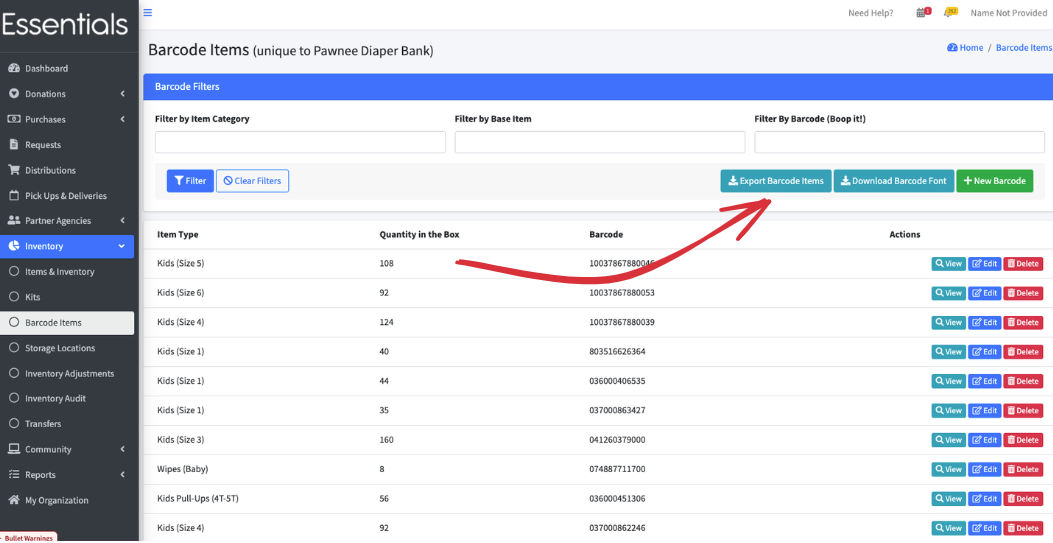
Task: Click the Need Help? link
Action: (x=871, y=13)
